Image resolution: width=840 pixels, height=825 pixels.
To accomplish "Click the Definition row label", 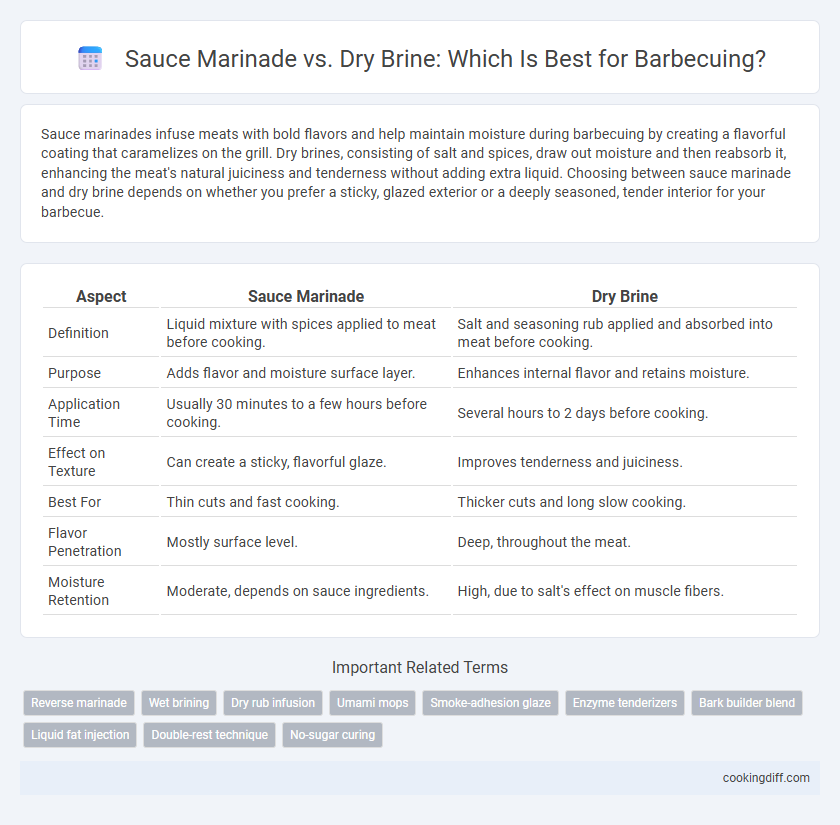I will click(78, 333).
